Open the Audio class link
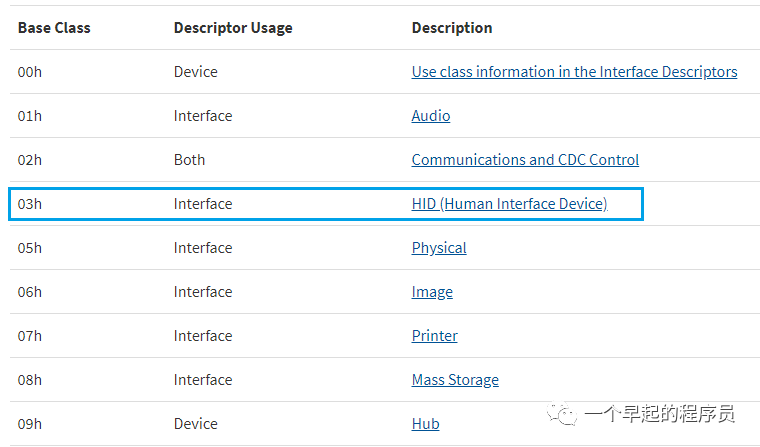Screen dimensions: 760x447 431,116
